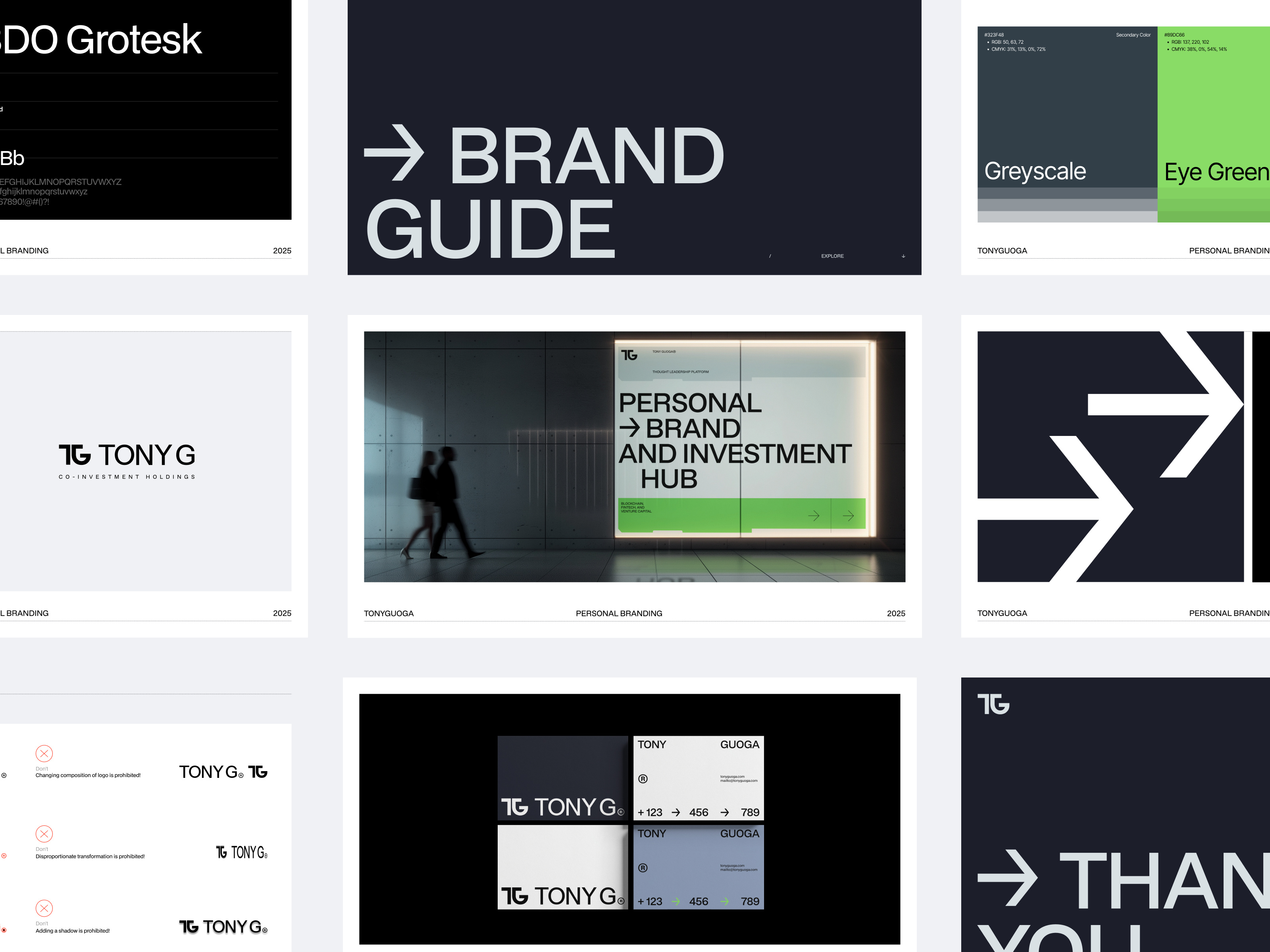Click the TG logo on the navy business card

click(x=517, y=807)
